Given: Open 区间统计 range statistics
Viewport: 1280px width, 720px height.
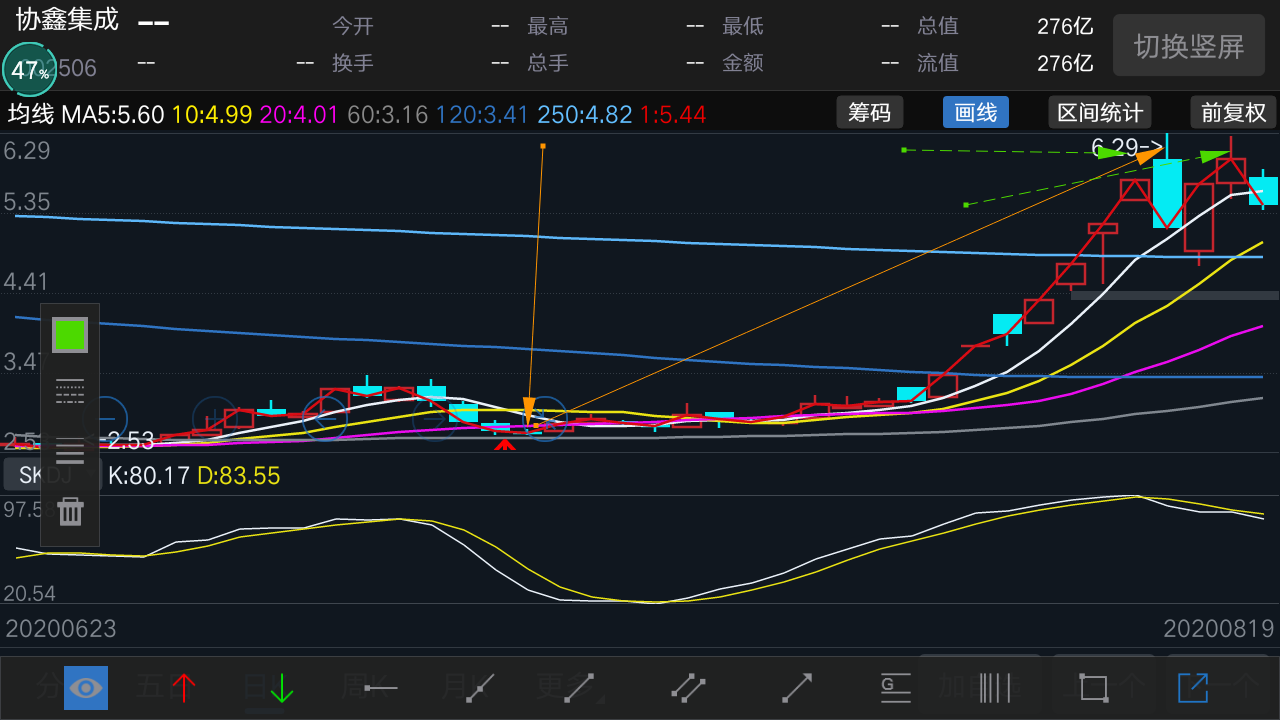Looking at the screenshot, I should tap(1100, 112).
